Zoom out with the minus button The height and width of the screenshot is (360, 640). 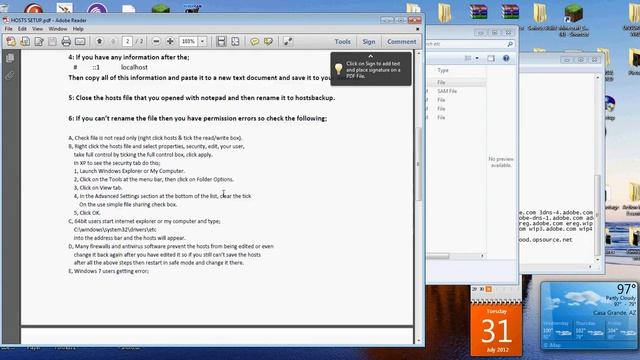(x=156, y=42)
